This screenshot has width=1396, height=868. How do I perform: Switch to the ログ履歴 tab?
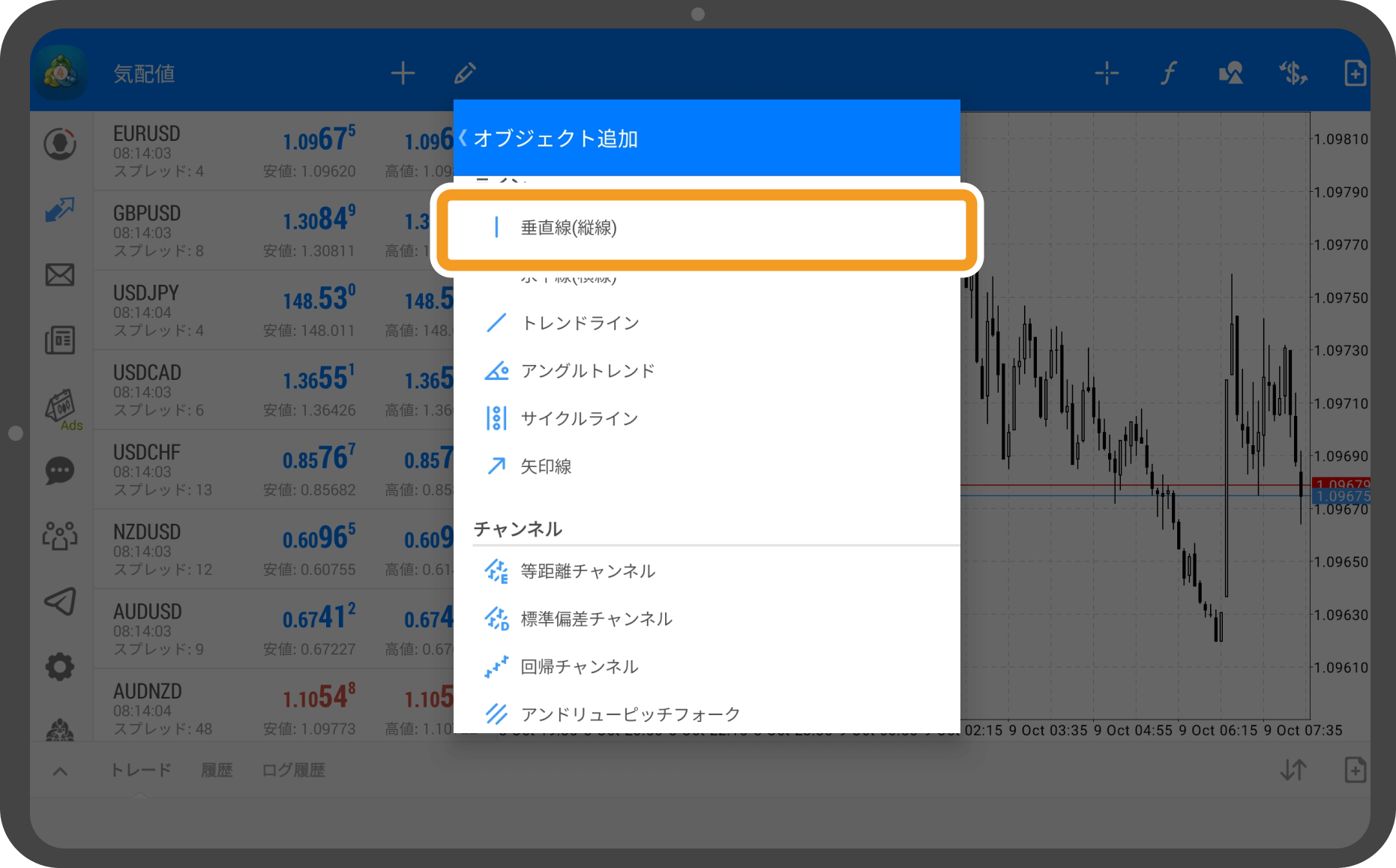click(293, 770)
